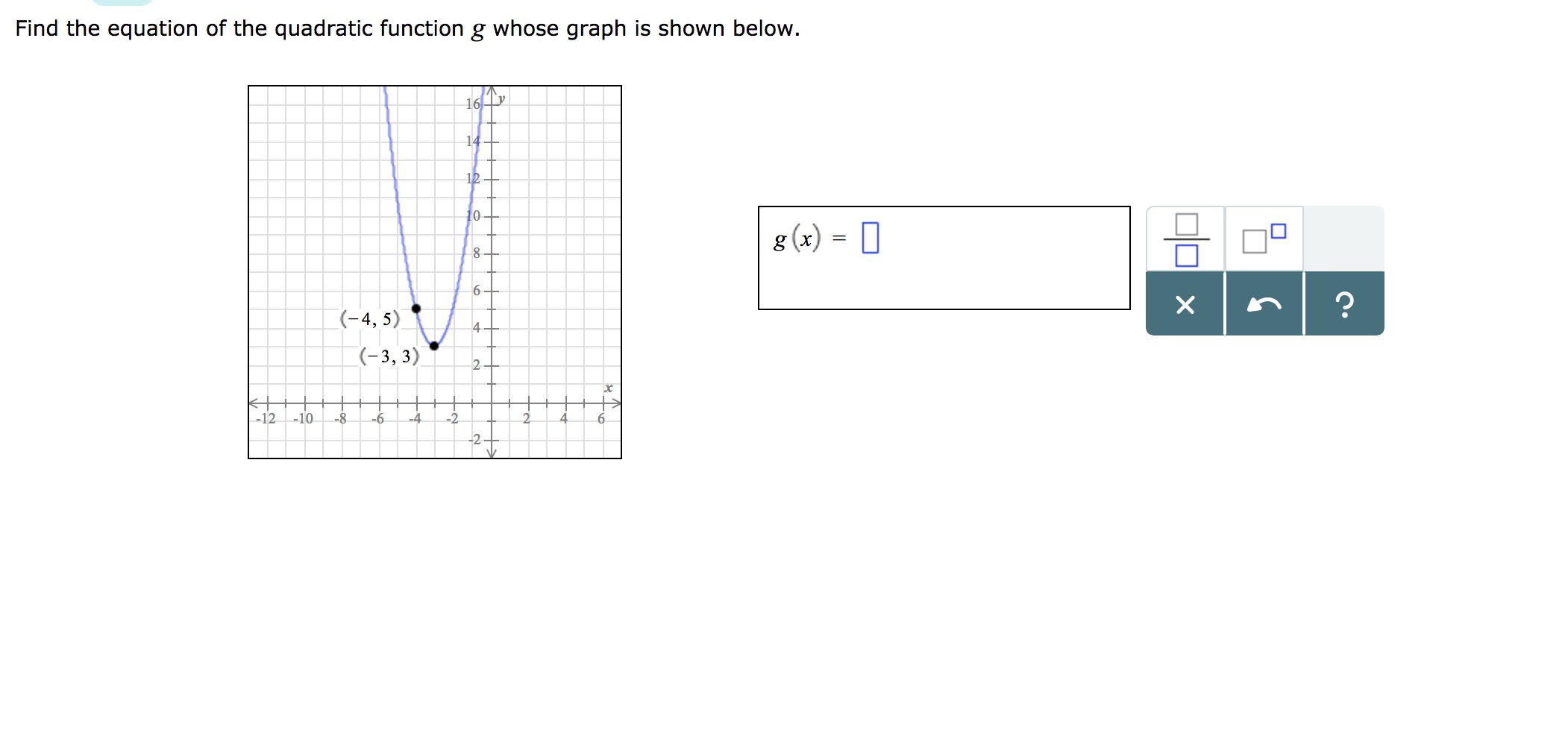
Task: Click the 16 tick label on y-axis
Action: pyautogui.click(x=473, y=104)
